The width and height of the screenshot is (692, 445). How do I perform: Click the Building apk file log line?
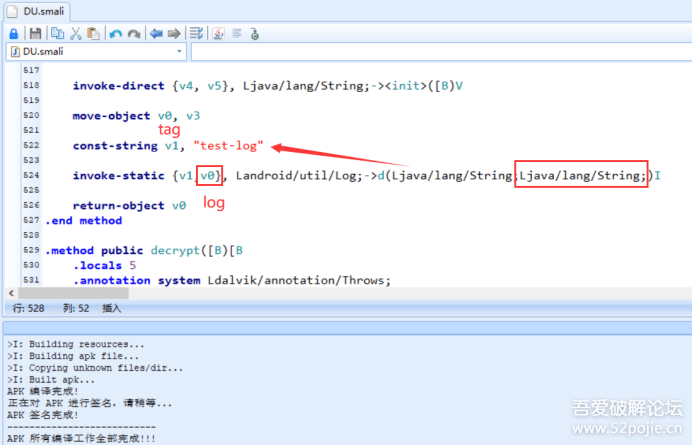[73, 356]
